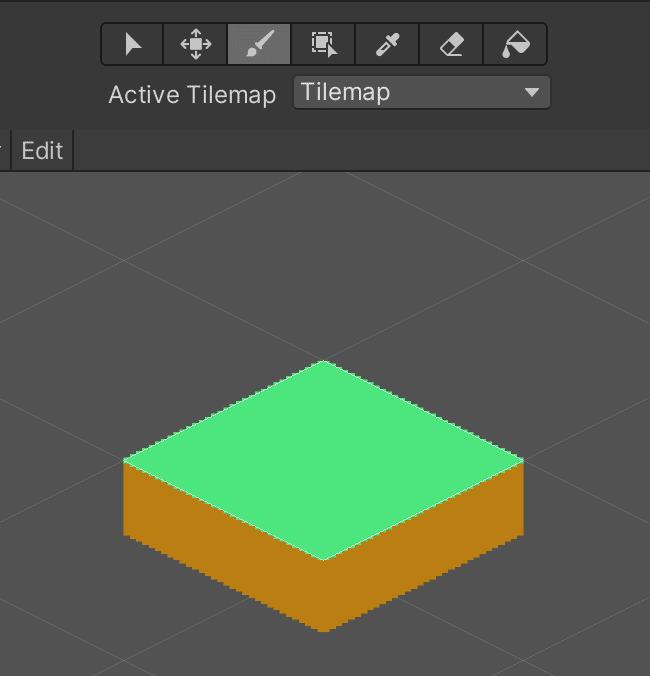
Task: Pick the Box Fill tool
Action: pos(323,44)
